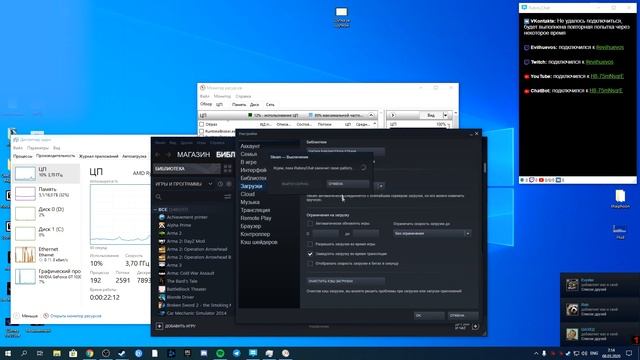Open friends chat plus icon at Steam's bottom right
This screenshot has height=360, width=640.
[475, 326]
